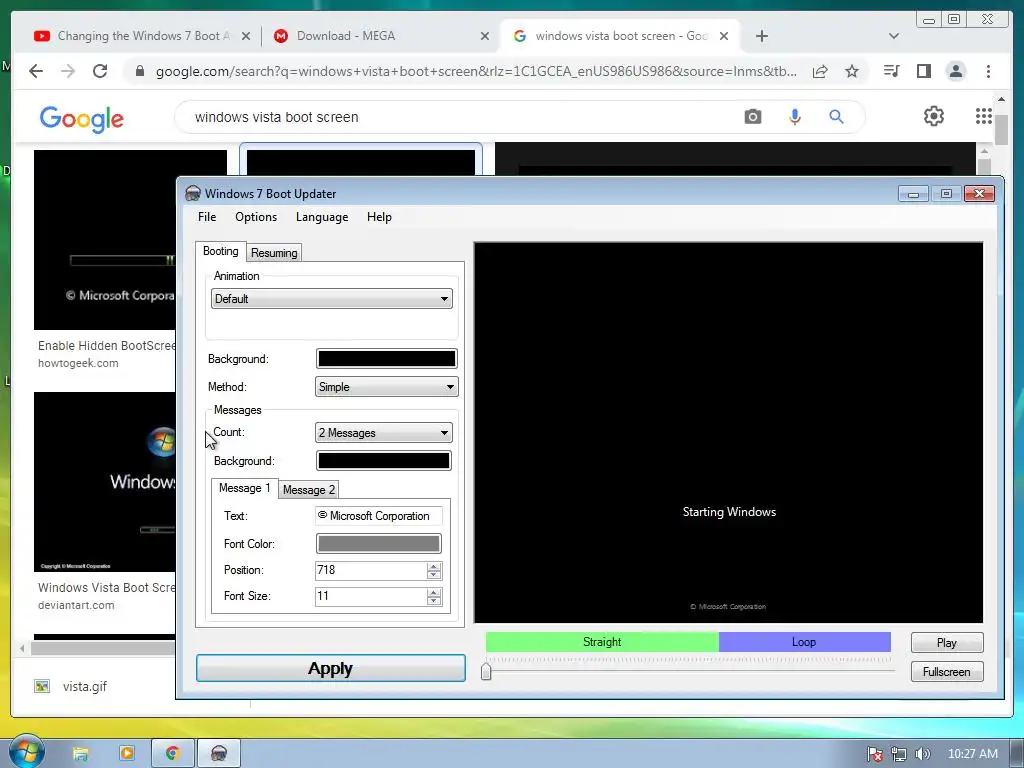1024x768 pixels.
Task: Open the File menu in Boot Updater
Action: (x=207, y=217)
